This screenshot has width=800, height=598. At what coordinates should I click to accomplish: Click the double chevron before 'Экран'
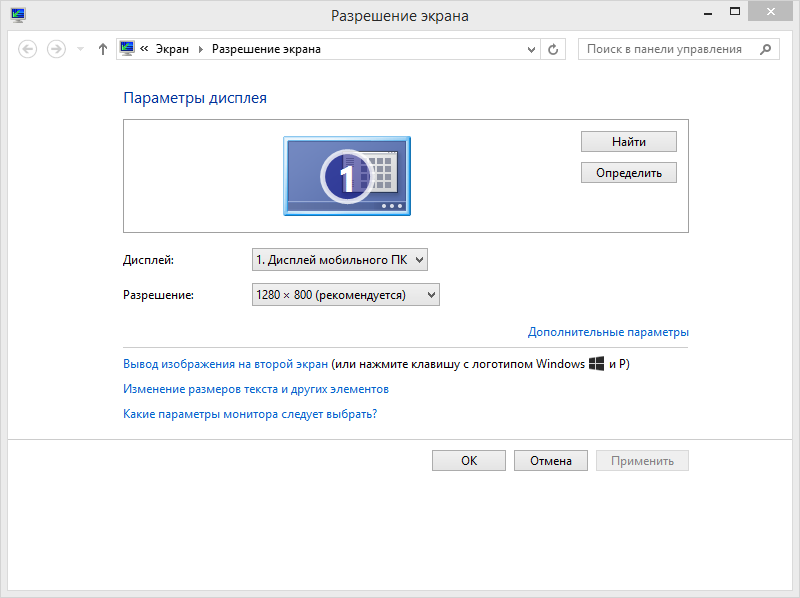click(144, 49)
